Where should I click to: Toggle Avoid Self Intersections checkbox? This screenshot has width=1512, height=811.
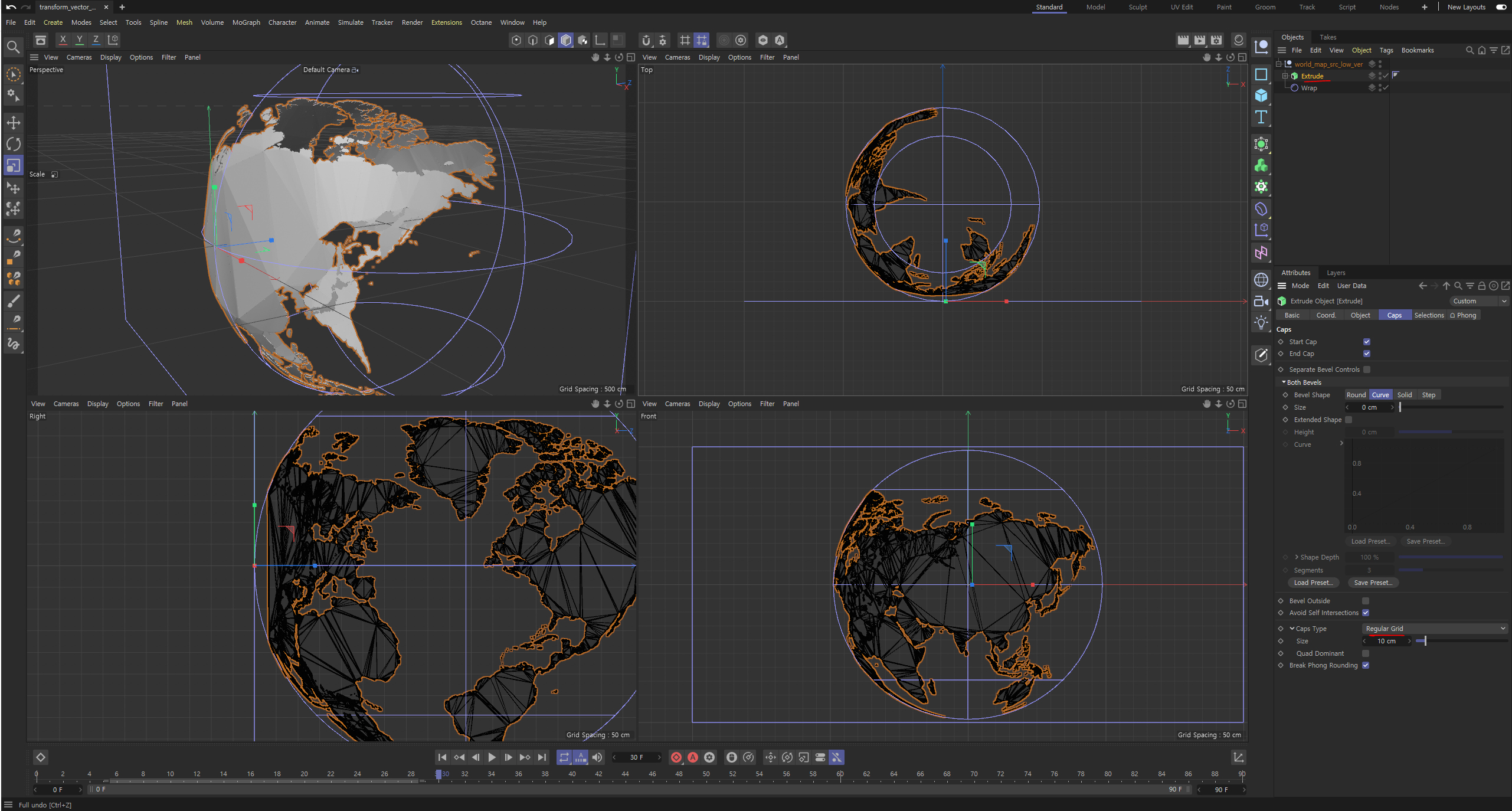pos(1366,613)
